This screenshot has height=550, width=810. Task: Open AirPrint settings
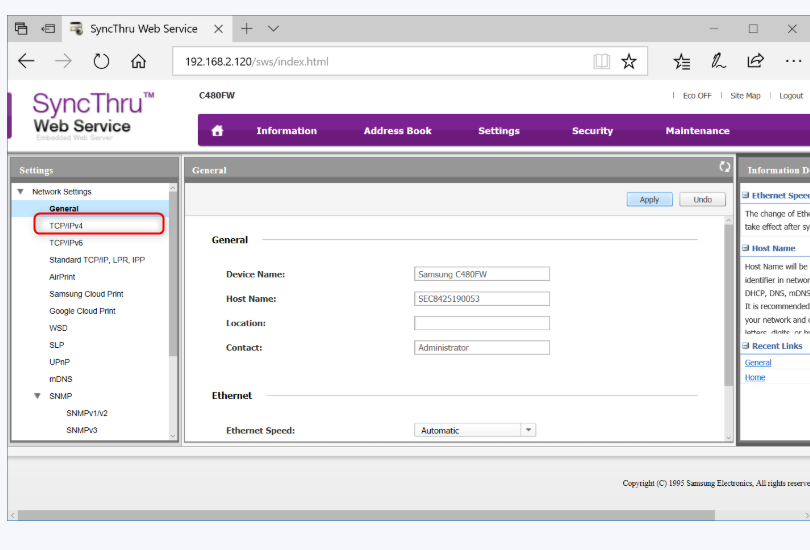pos(62,277)
